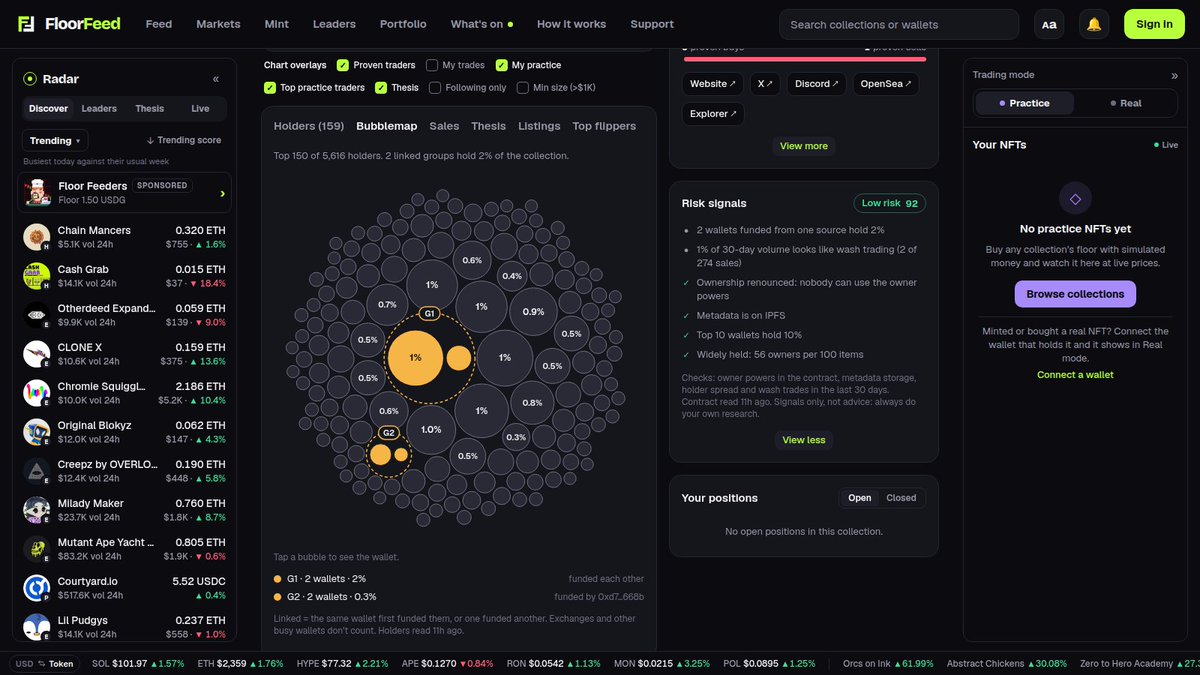Open the Cash Grab collection avatar
The image size is (1200, 675).
[37, 276]
